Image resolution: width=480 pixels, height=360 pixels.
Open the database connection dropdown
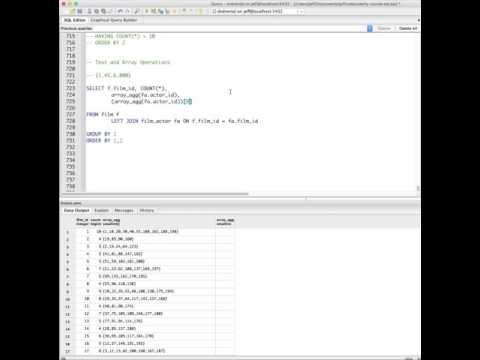click(x=301, y=11)
